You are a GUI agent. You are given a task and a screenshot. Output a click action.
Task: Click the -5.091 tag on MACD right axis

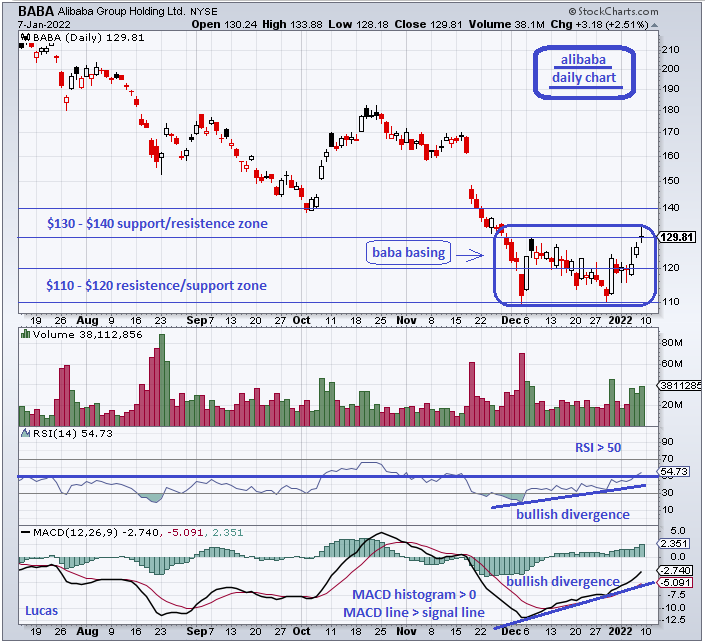[675, 583]
